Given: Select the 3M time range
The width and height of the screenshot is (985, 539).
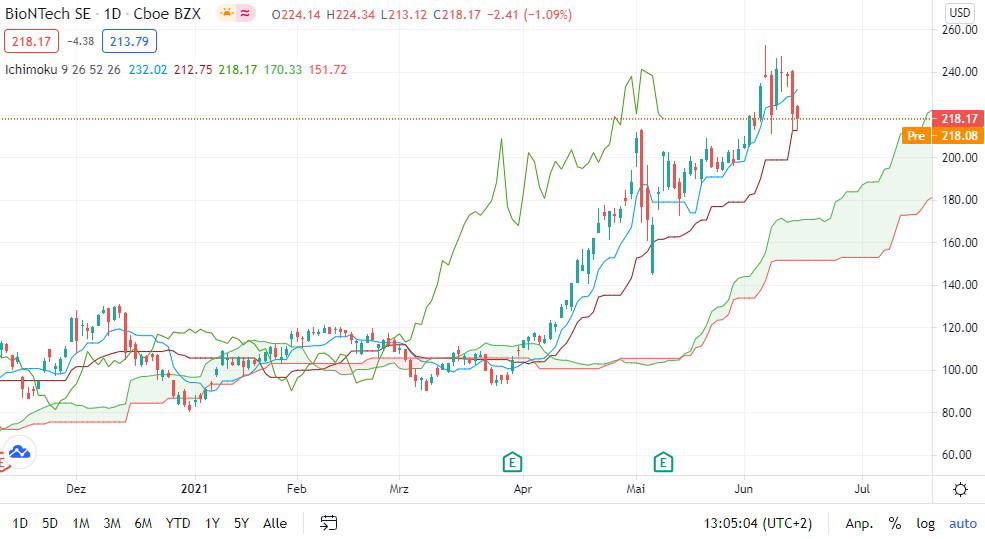Looking at the screenshot, I should point(112,523).
